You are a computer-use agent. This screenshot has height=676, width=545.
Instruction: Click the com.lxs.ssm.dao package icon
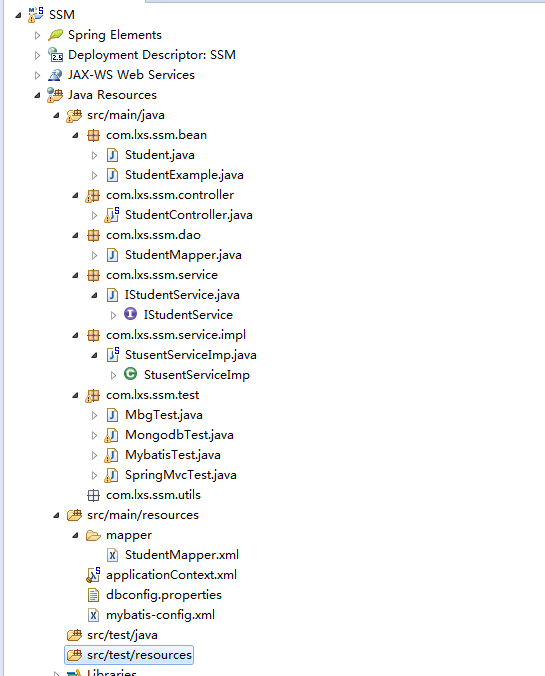(x=93, y=235)
